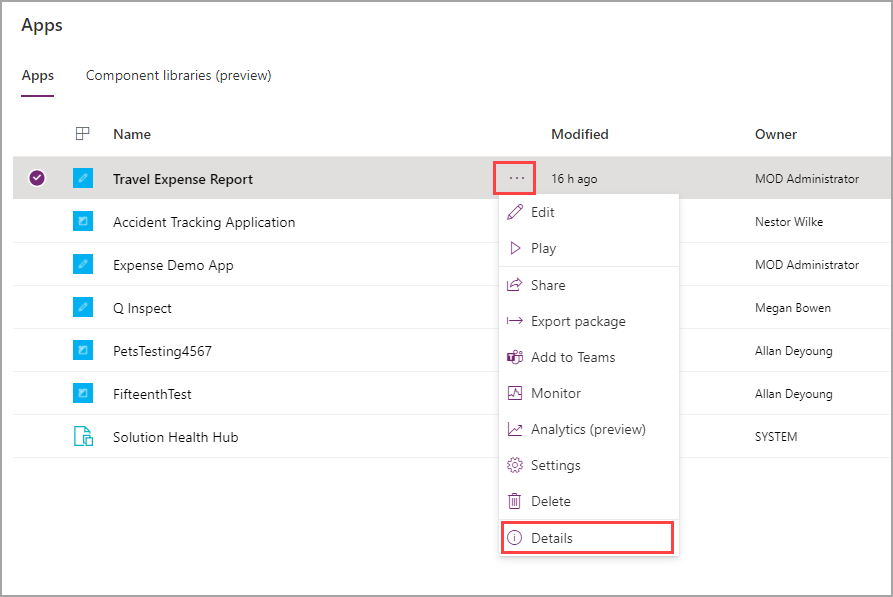Click the Play triangle icon in menu
The image size is (893, 597).
pyautogui.click(x=515, y=248)
